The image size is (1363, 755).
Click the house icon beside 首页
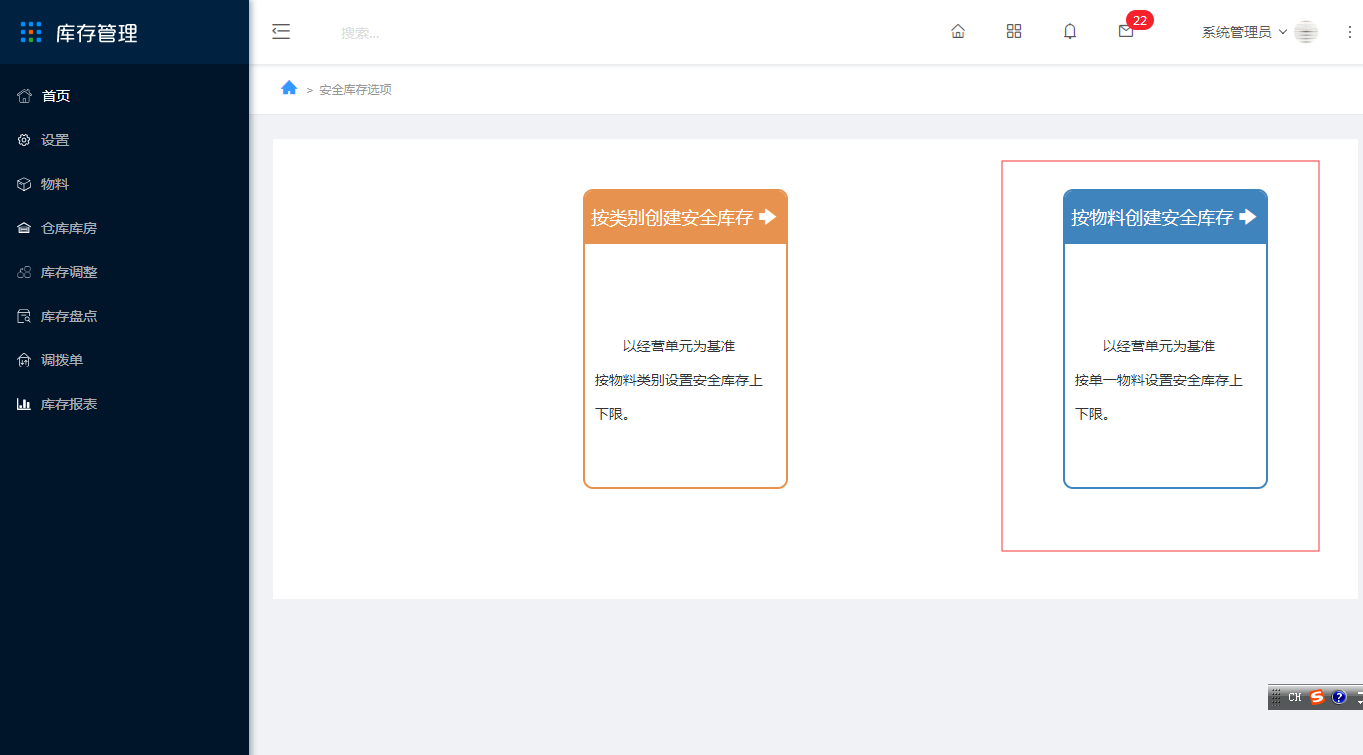[x=24, y=96]
